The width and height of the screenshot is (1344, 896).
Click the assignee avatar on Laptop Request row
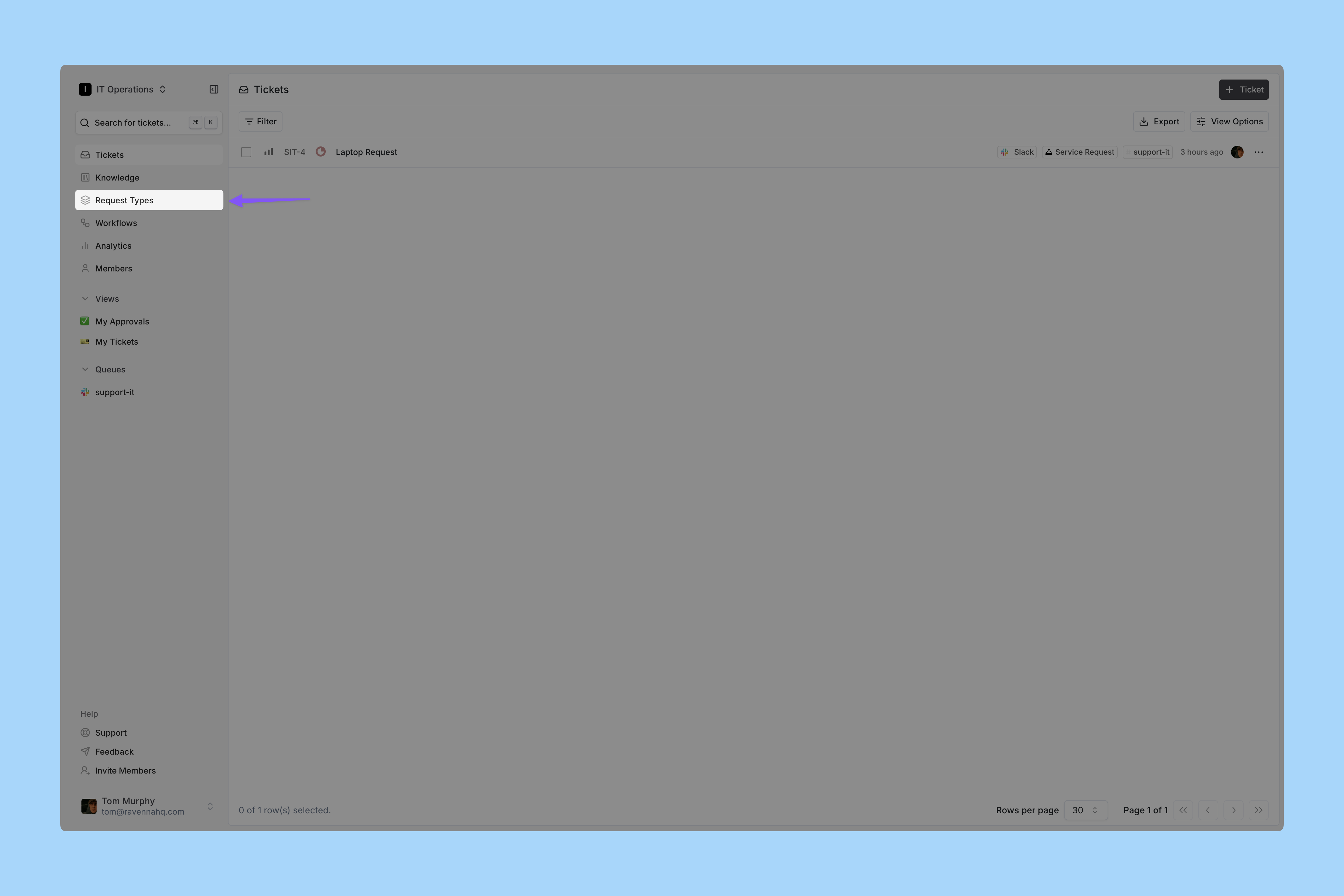[x=1237, y=152]
